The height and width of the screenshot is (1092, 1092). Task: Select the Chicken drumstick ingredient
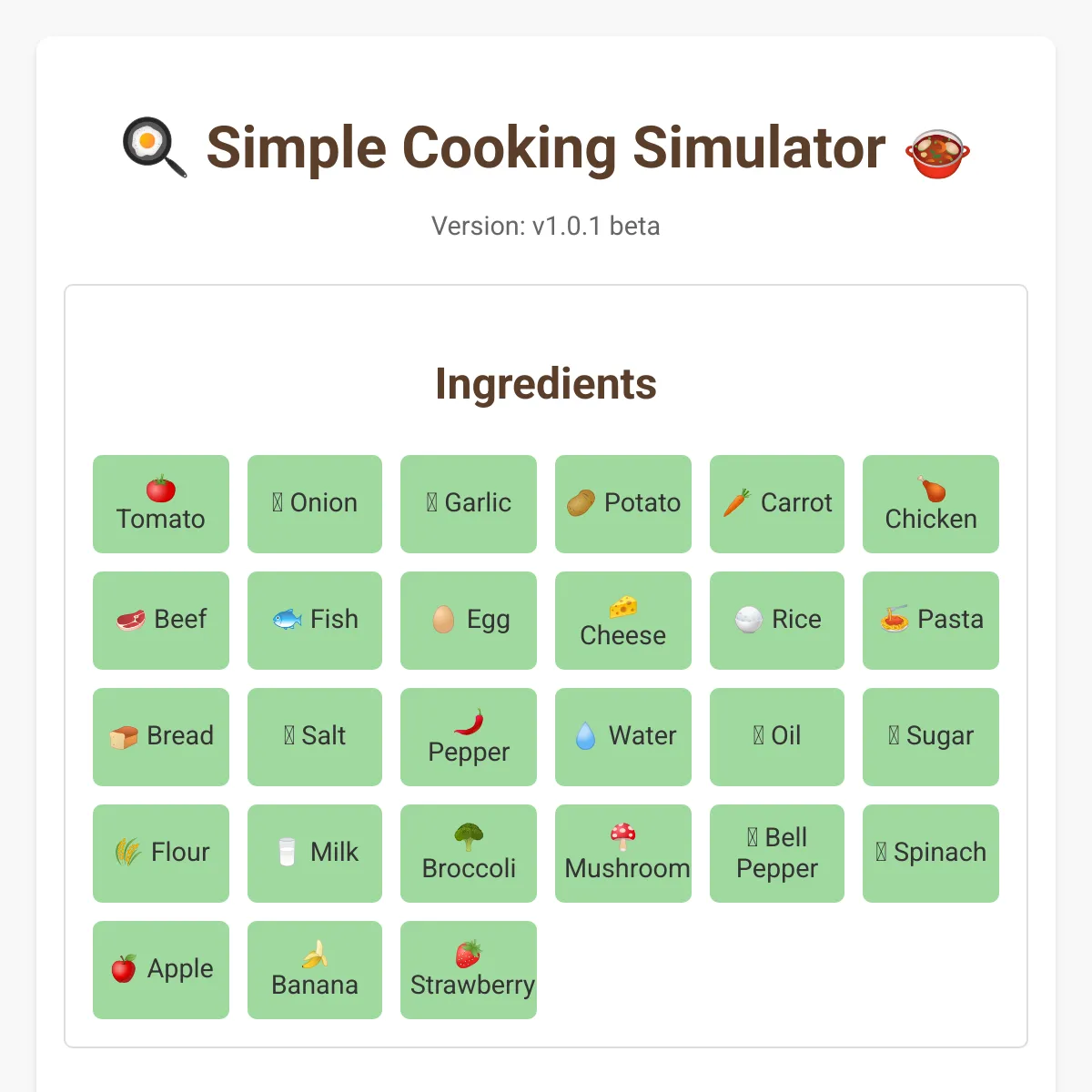tap(931, 504)
